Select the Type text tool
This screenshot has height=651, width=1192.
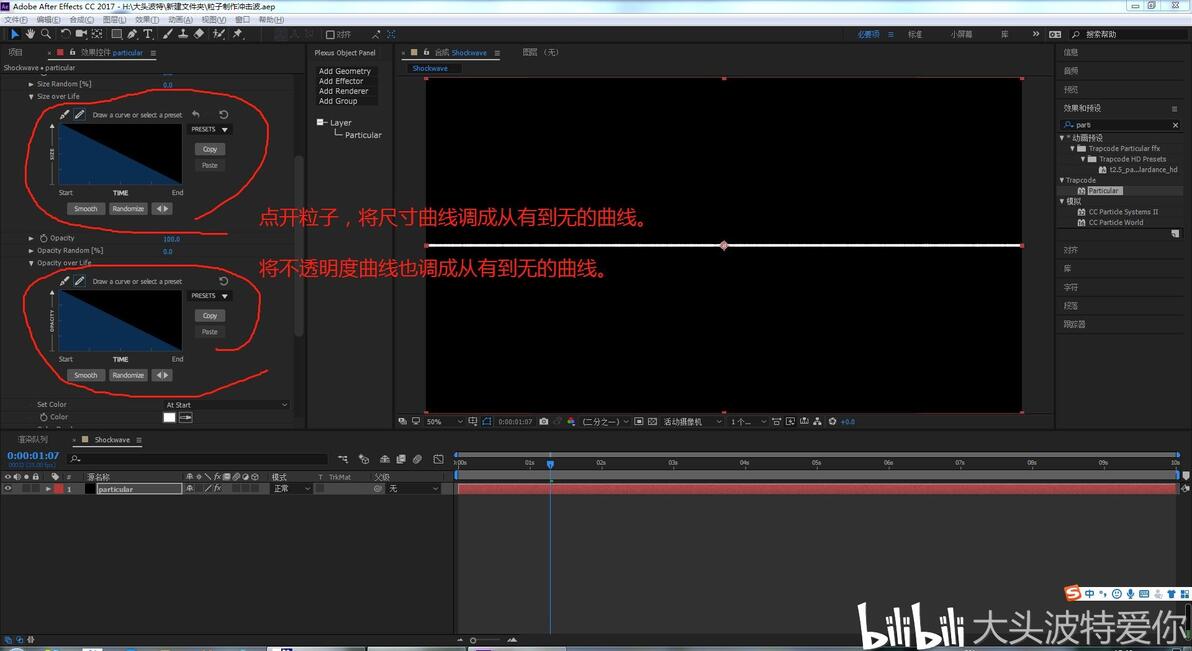[x=147, y=33]
